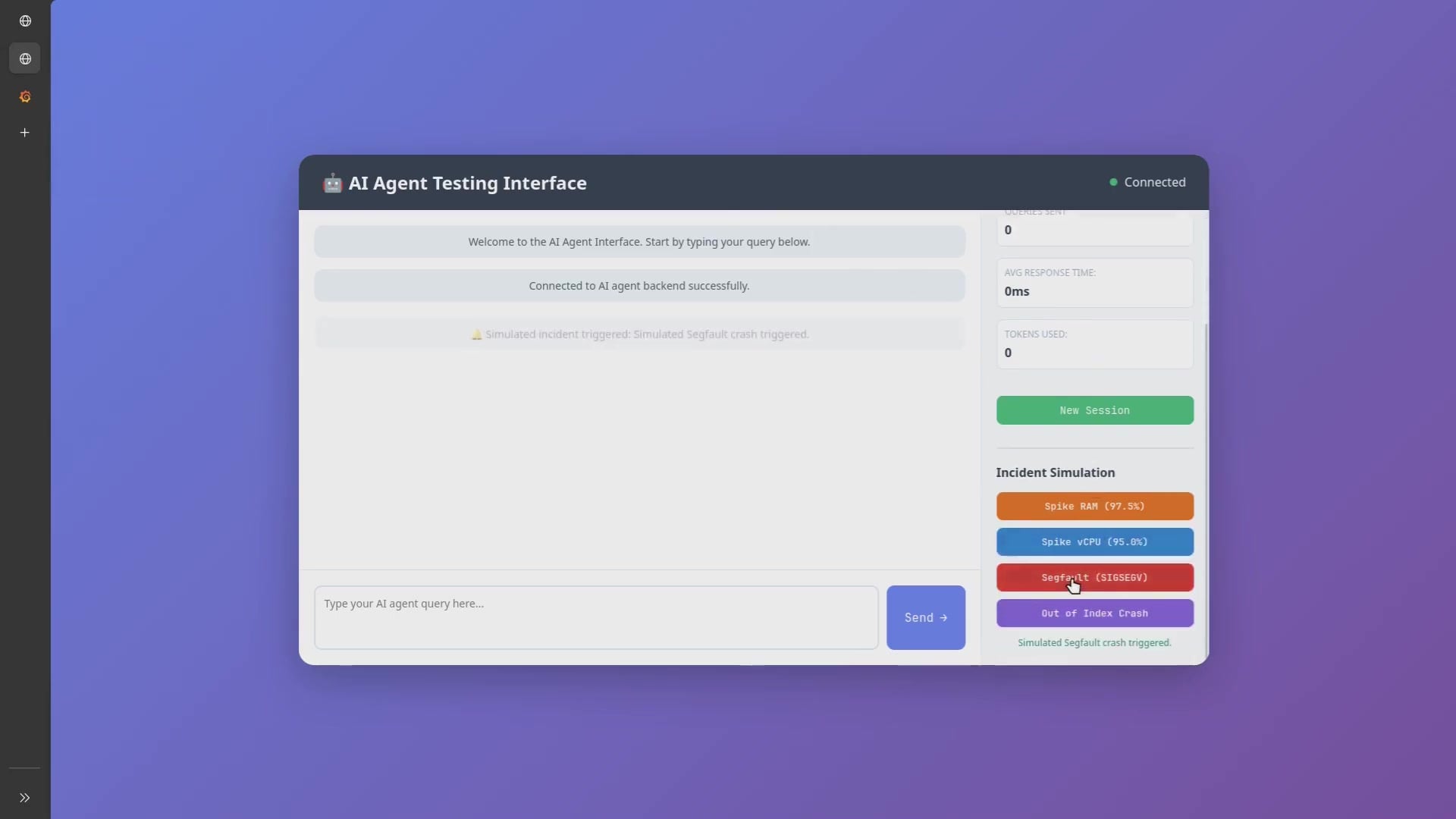
Task: Click the robot emoji in the header
Action: (x=332, y=183)
